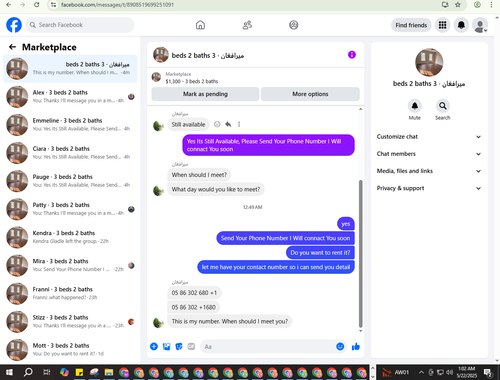
Task: Open Stizz - 3 beds 2 baths conversation
Action: tap(70, 322)
